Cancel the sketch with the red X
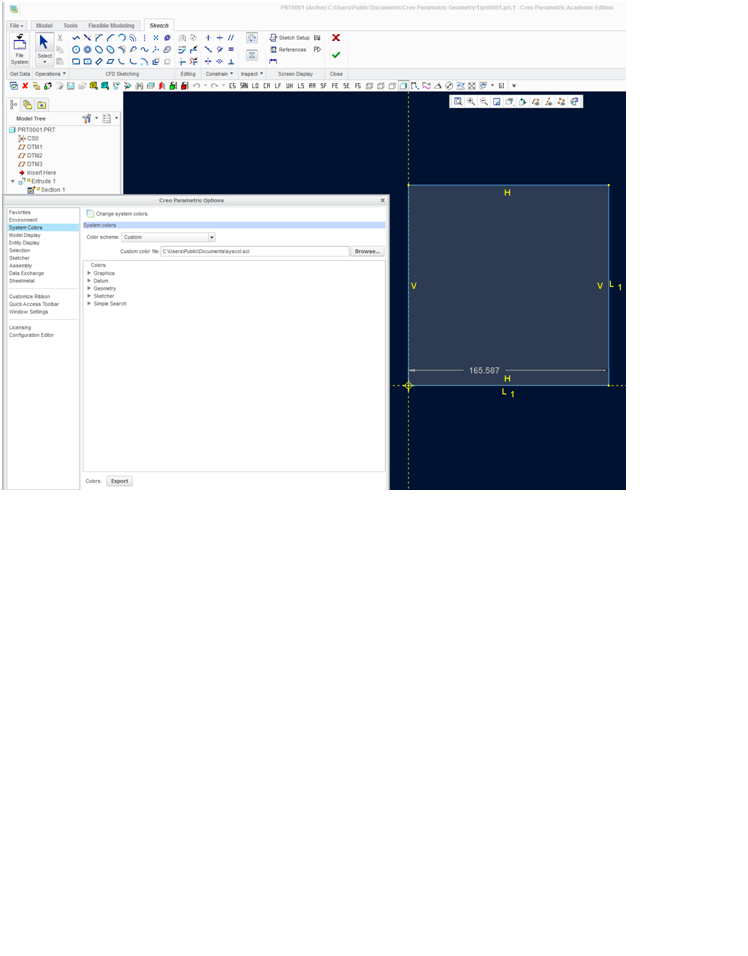This screenshot has height=956, width=748. click(x=336, y=38)
